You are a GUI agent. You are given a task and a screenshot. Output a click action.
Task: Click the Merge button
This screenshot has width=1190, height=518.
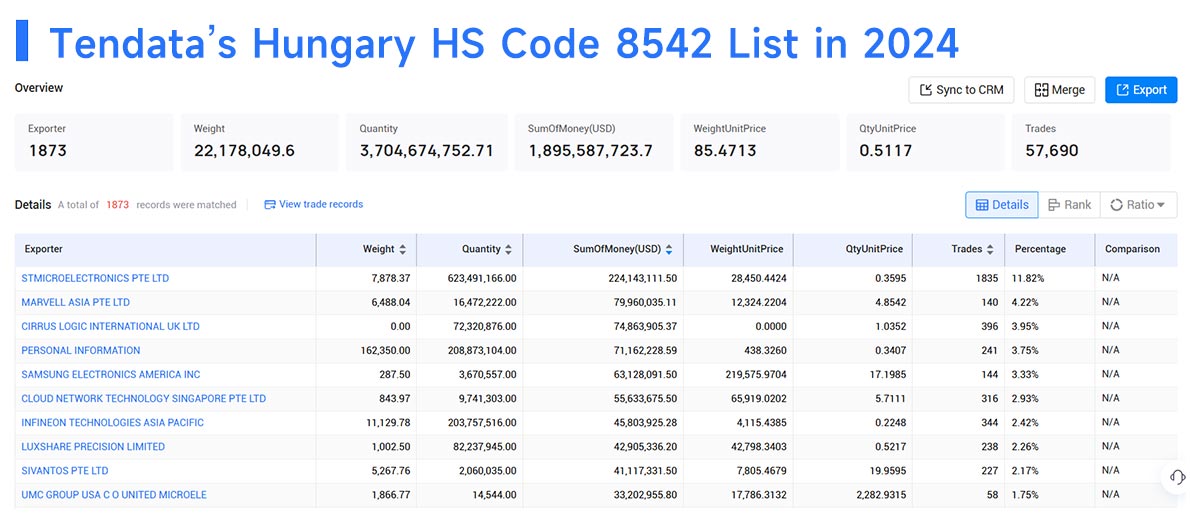[1059, 89]
